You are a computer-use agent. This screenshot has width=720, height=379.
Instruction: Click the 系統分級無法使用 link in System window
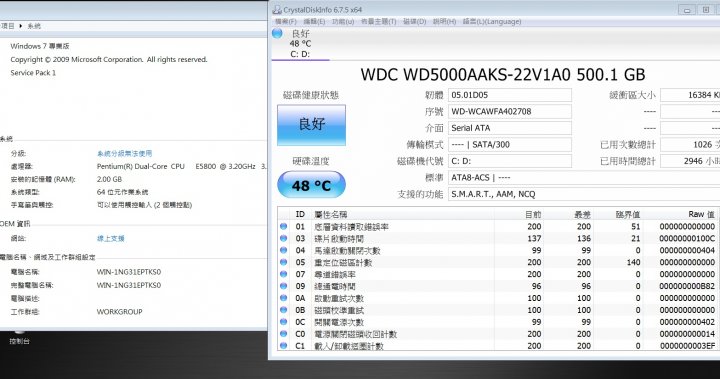[x=124, y=153]
